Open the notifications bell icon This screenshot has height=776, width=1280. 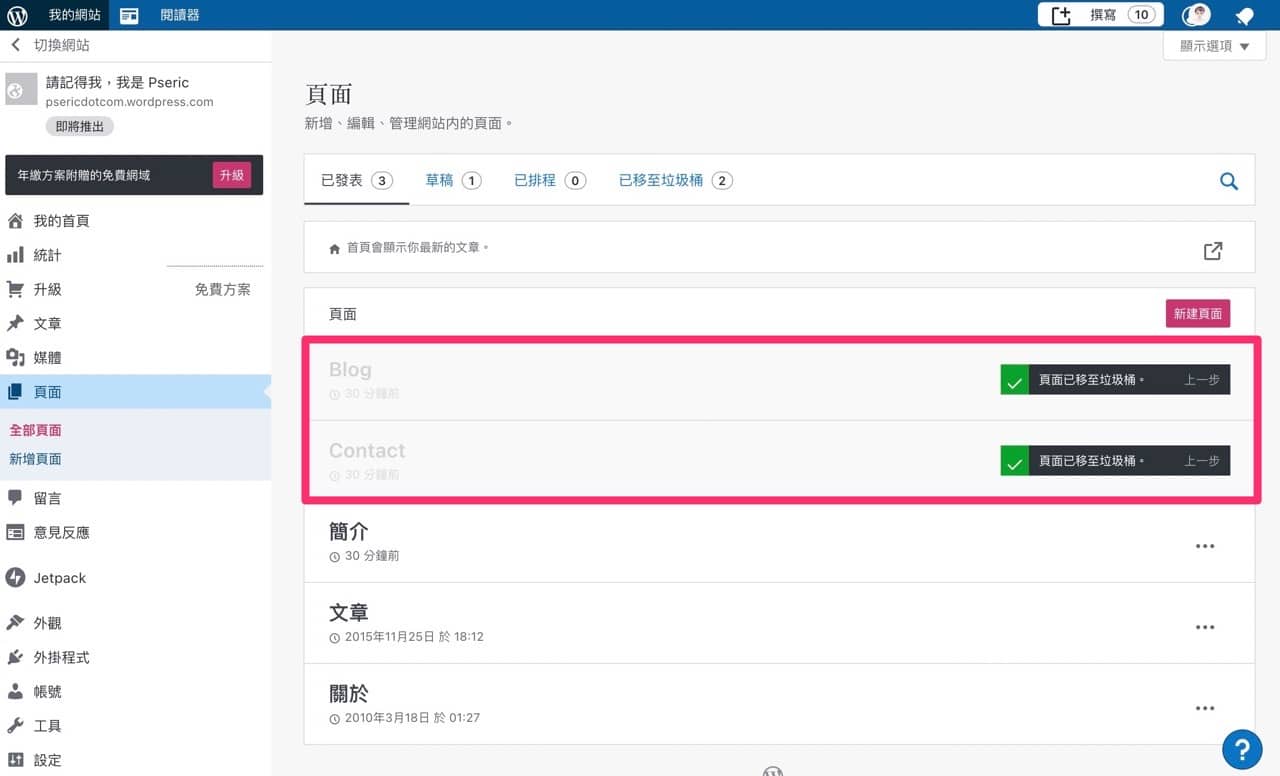(1244, 15)
